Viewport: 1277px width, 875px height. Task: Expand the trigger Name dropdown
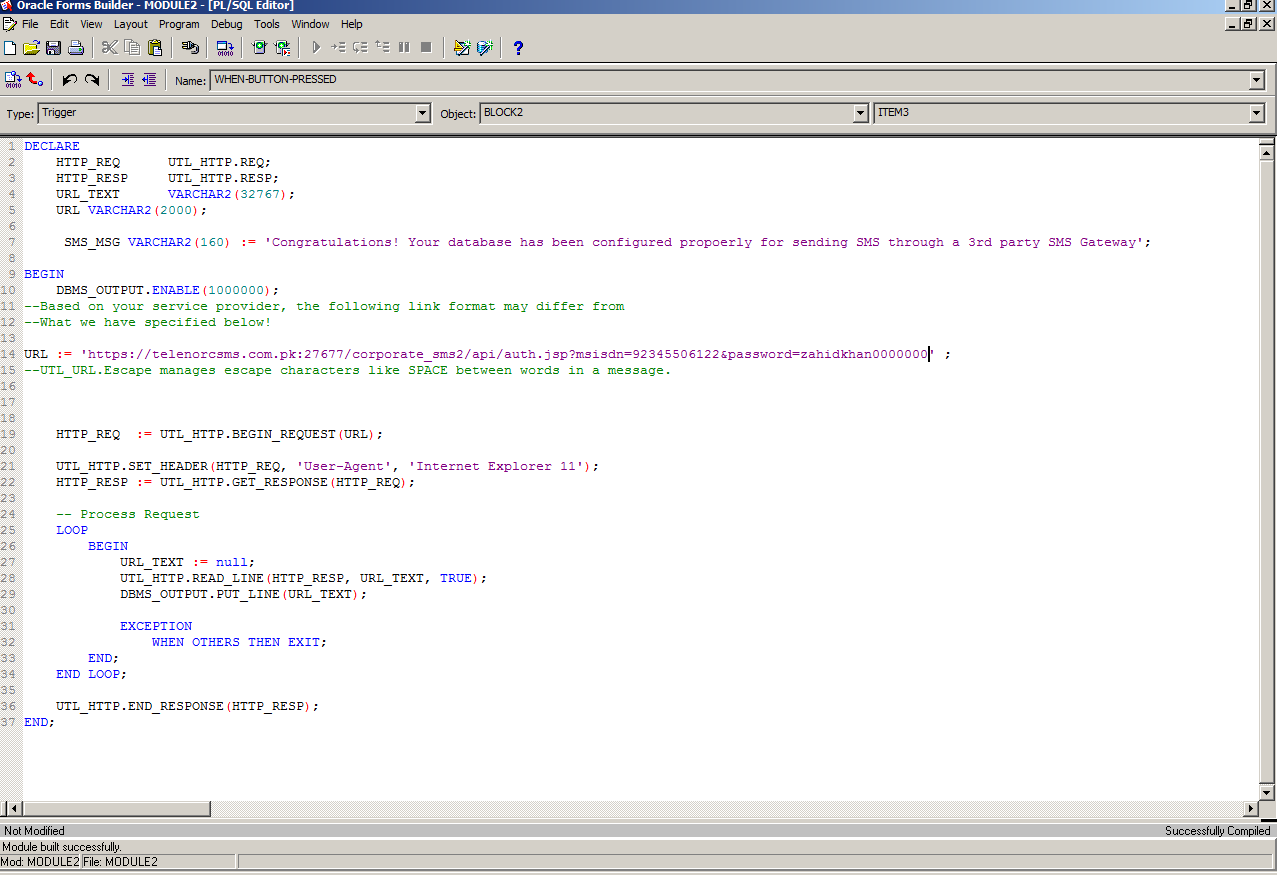coord(1257,80)
